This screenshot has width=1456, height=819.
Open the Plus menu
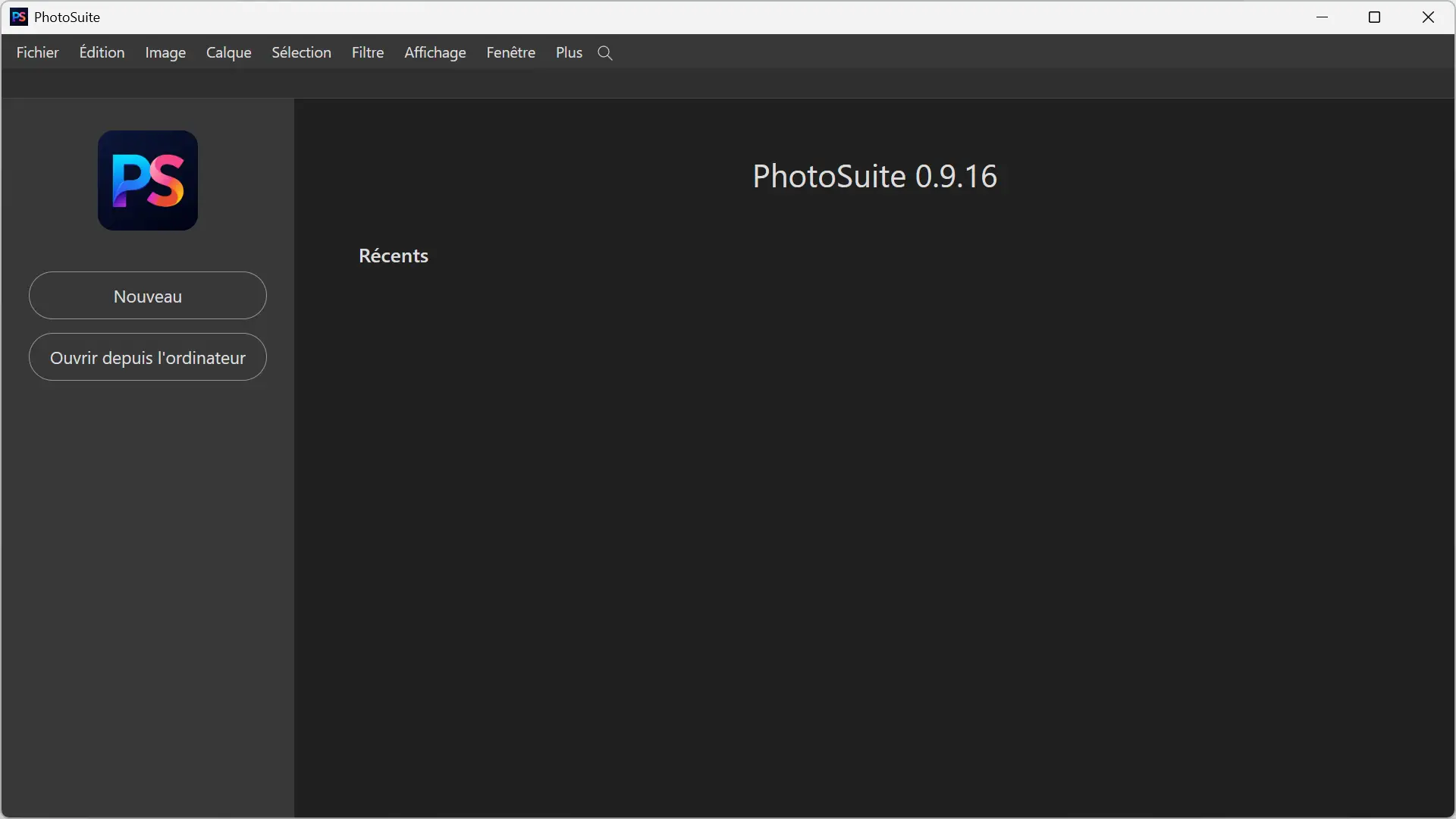coord(569,52)
